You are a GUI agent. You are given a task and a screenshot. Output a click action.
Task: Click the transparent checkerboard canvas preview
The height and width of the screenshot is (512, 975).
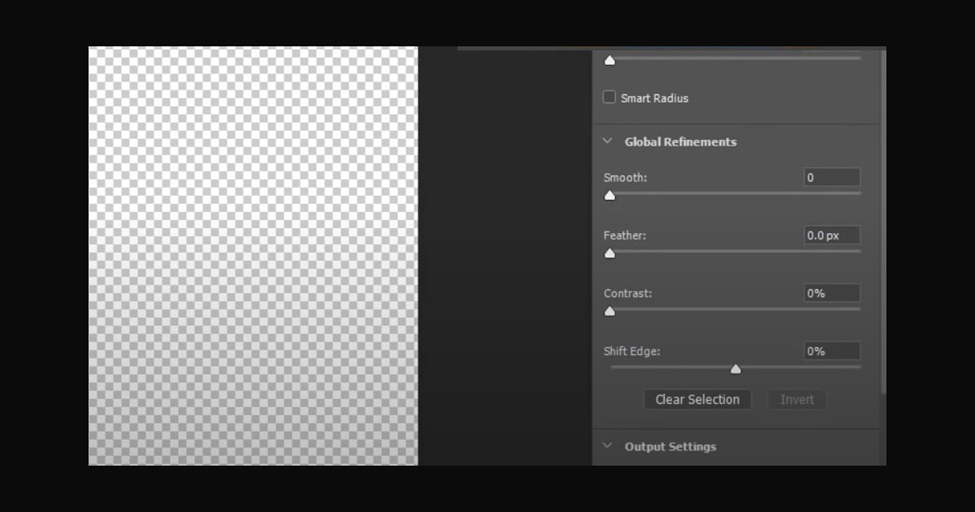[x=253, y=256]
